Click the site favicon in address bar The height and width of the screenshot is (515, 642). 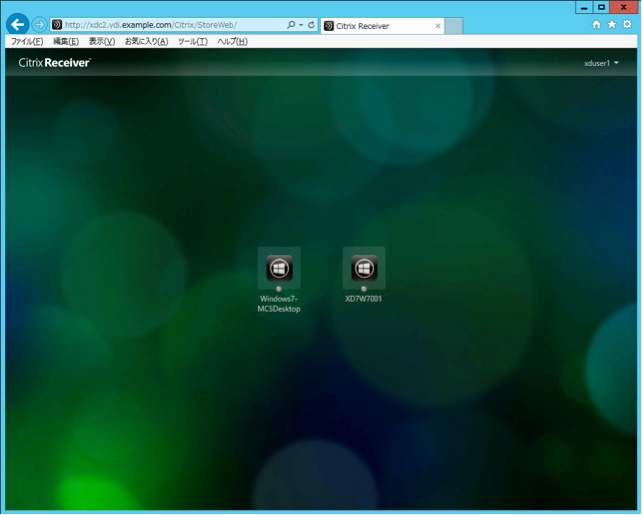point(57,25)
